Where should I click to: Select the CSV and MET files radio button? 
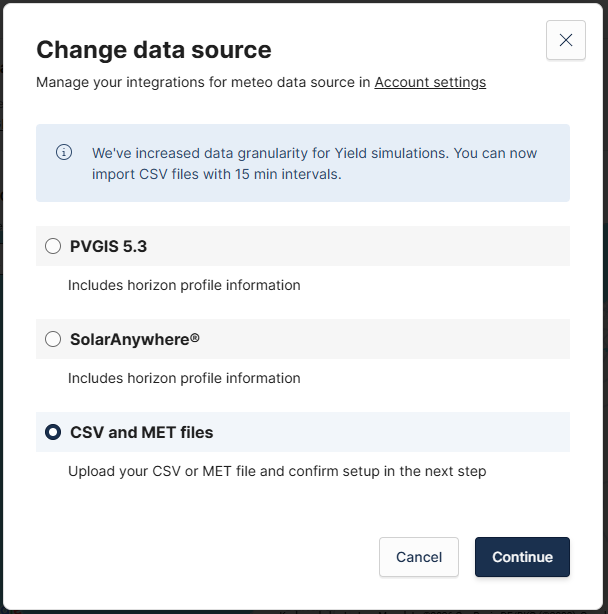click(x=53, y=432)
